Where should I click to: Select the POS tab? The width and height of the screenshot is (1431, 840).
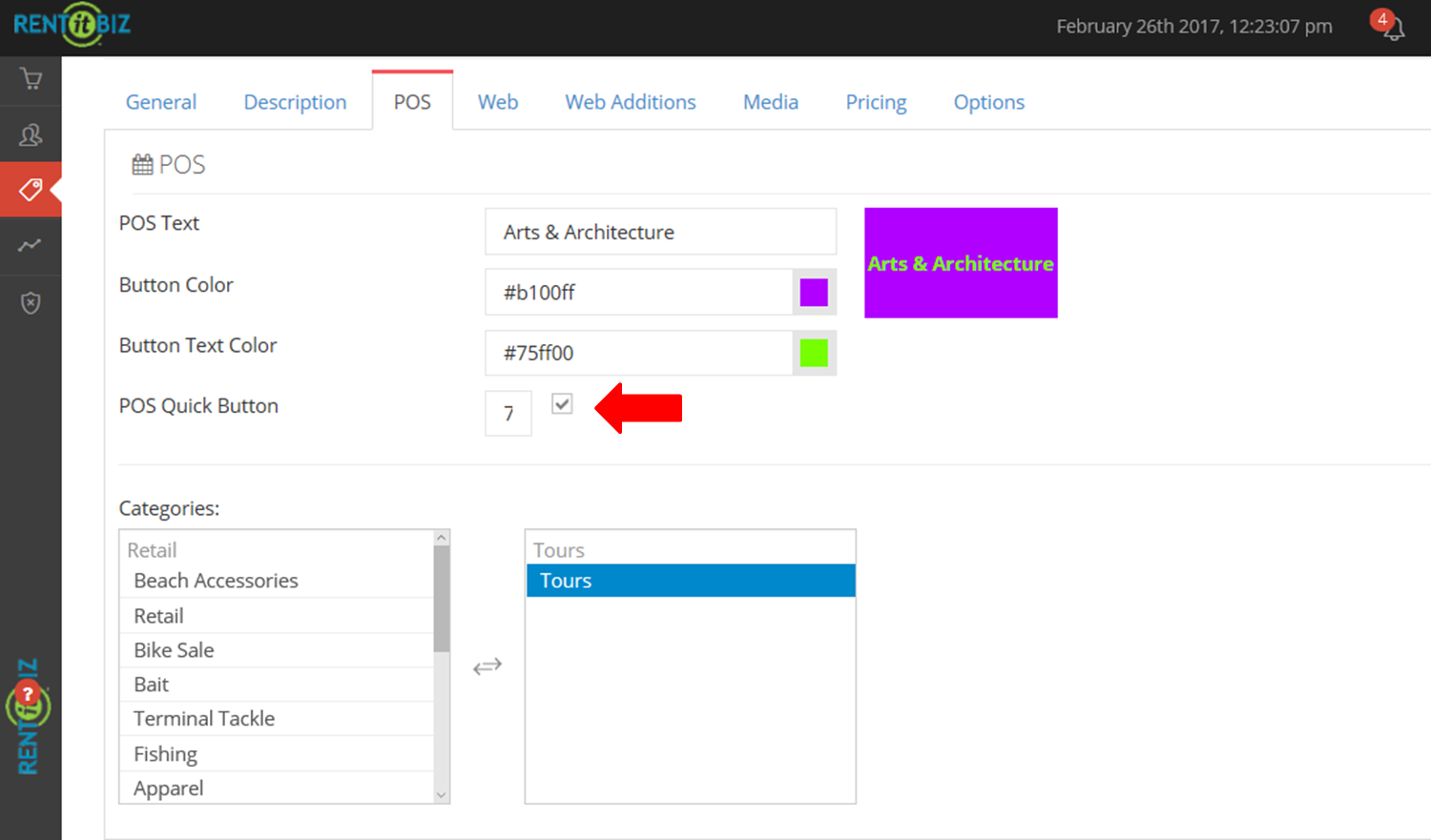tap(412, 102)
